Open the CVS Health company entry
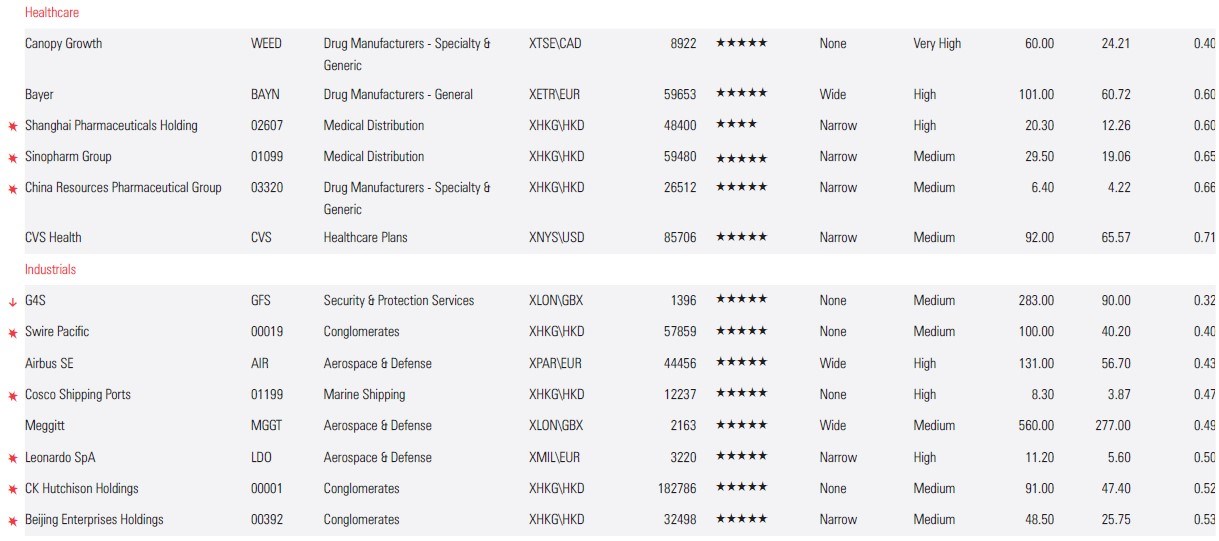Screen dimensions: 1219x541 54,237
